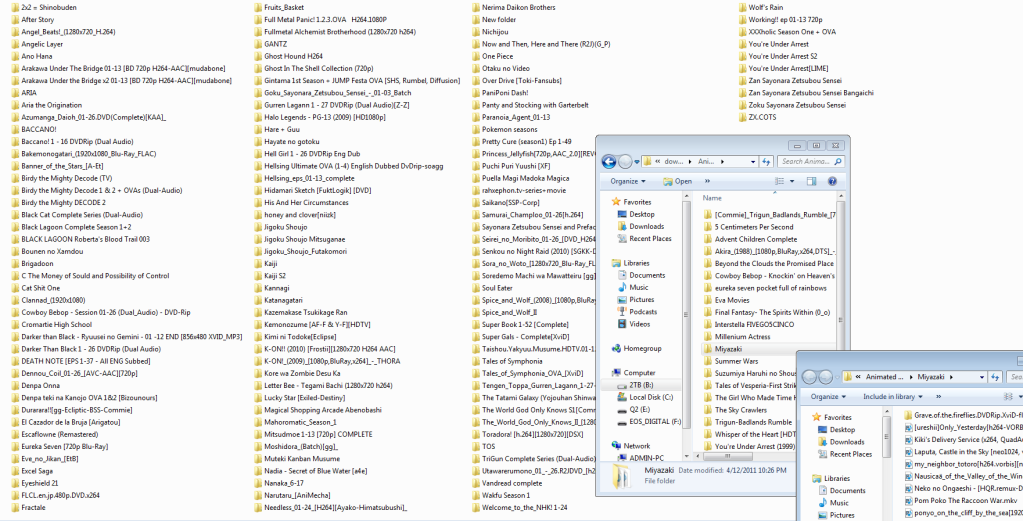Open recent pages arrow beside the Anime window's nav buttons

pyautogui.click(x=636, y=162)
